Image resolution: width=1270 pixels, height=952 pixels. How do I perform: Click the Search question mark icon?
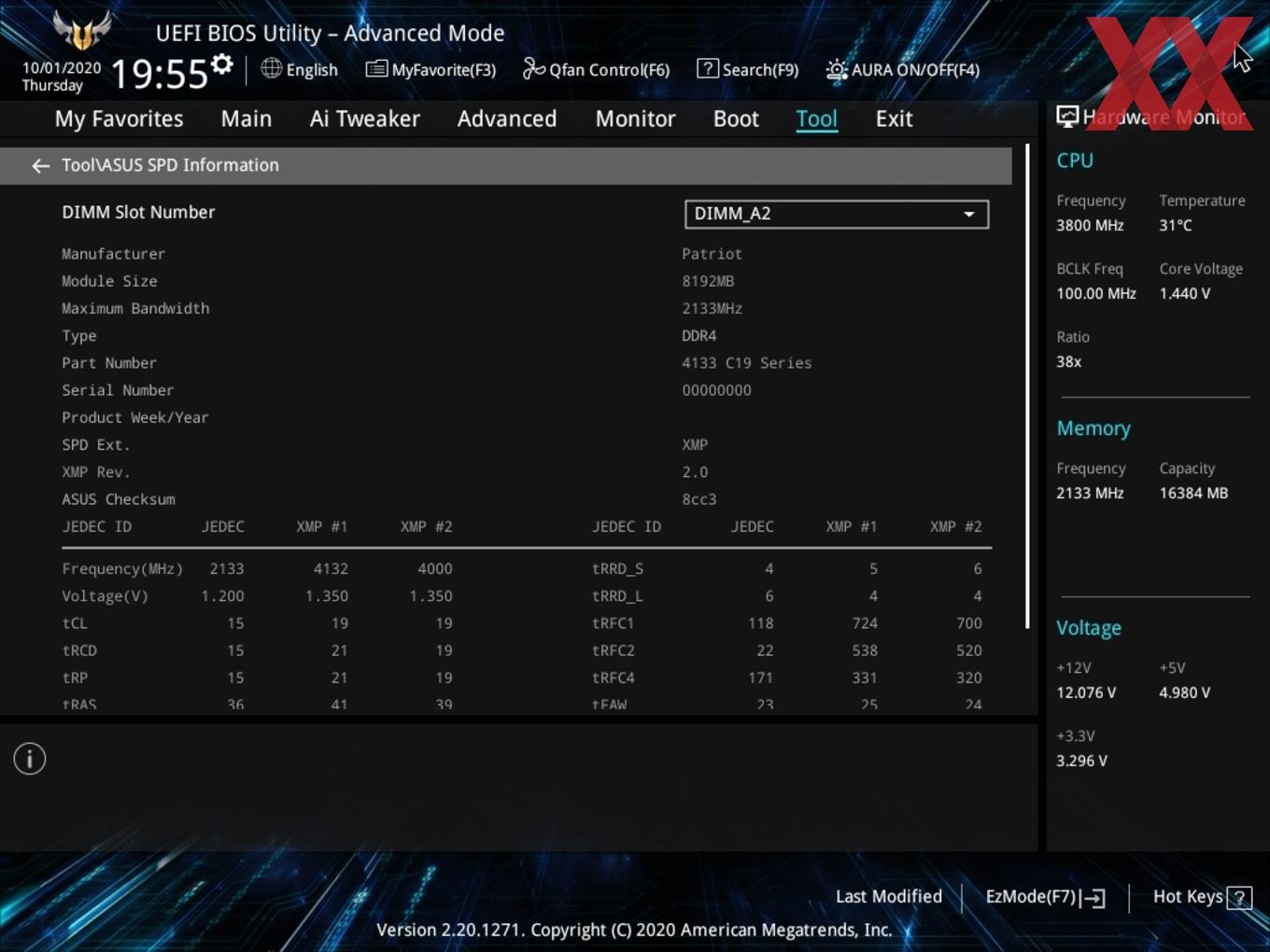[x=708, y=68]
